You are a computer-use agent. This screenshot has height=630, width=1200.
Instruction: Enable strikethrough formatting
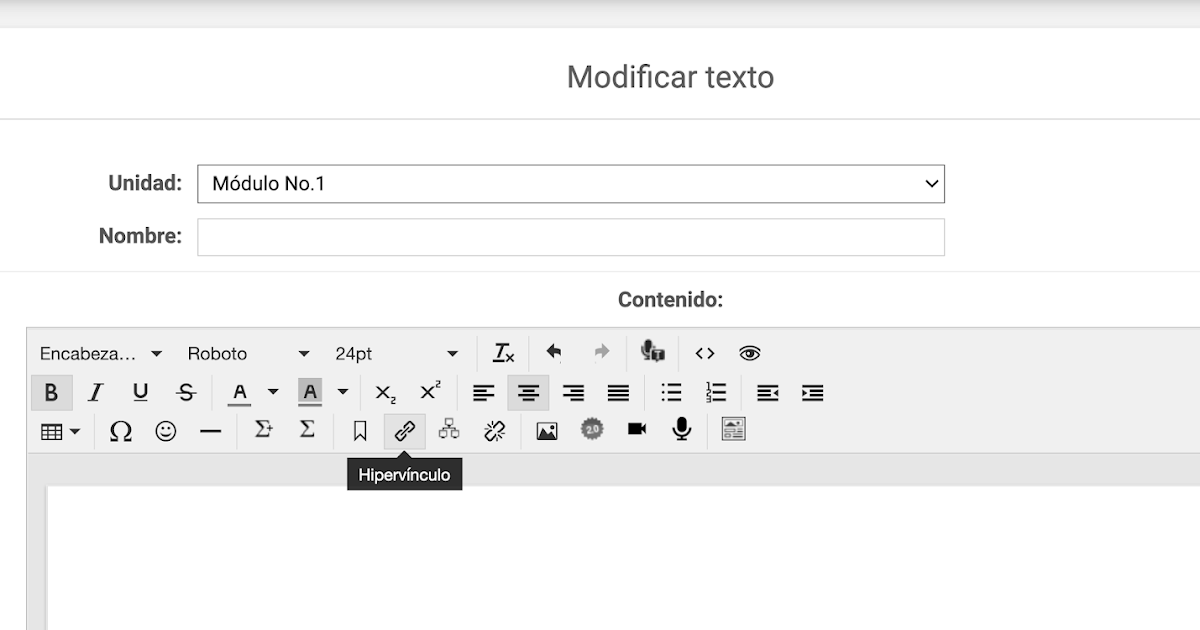tap(185, 392)
